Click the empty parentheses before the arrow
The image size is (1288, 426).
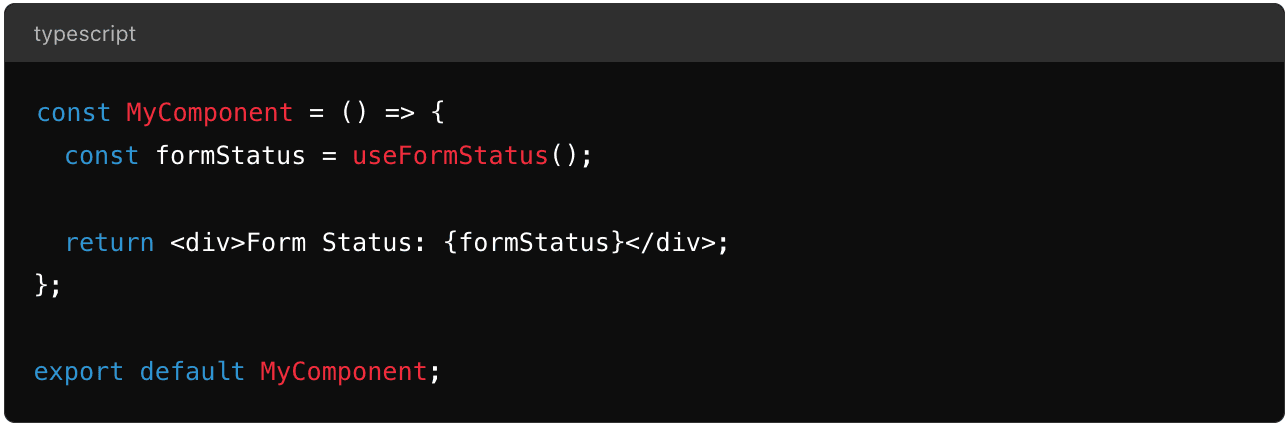(x=355, y=113)
